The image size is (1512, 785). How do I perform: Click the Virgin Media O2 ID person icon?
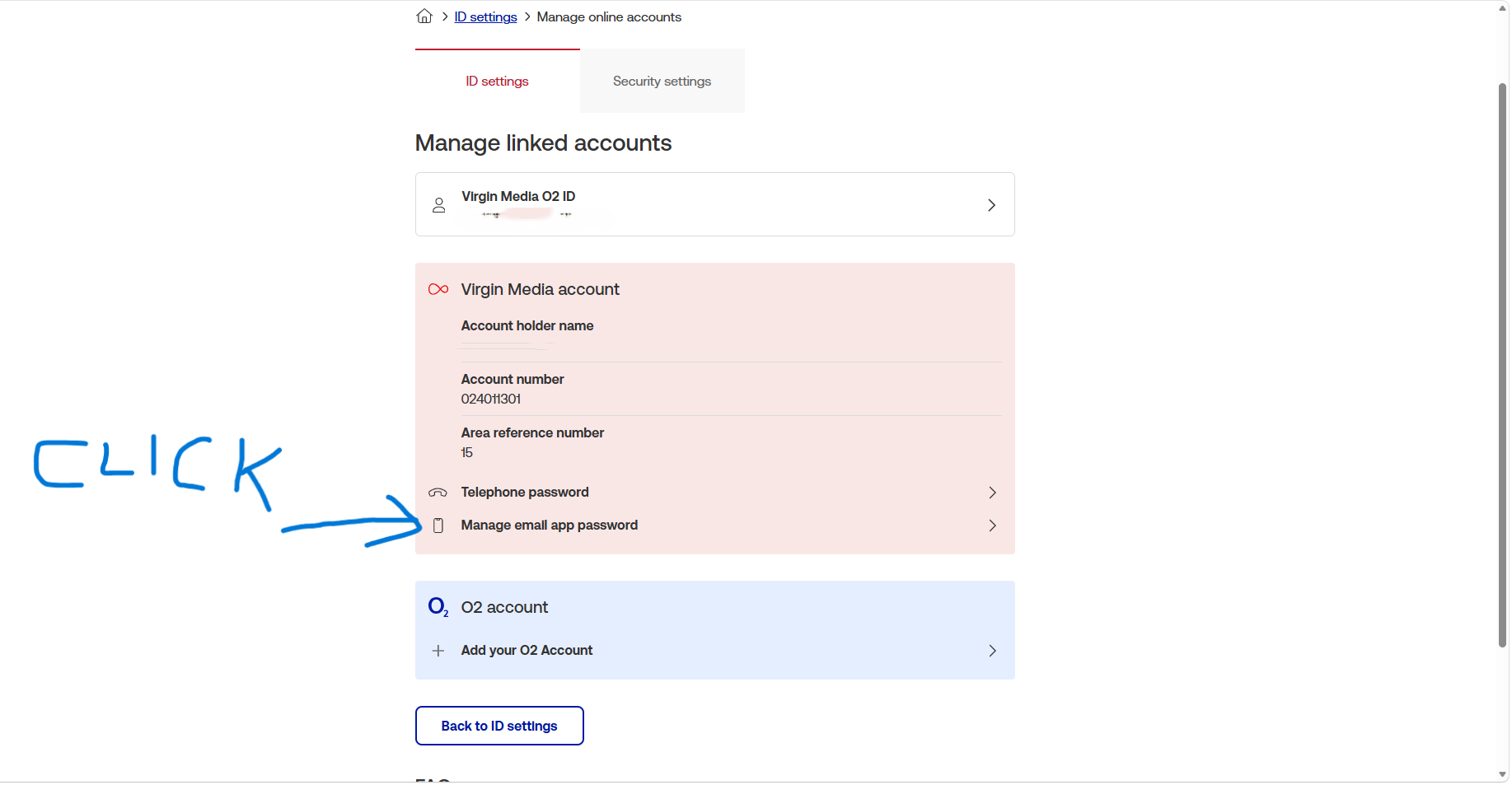[x=439, y=205]
